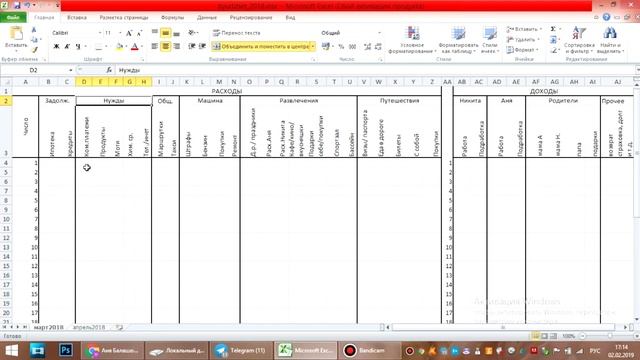
Task: Click in the formula bar showing Нужды
Action: pos(376,70)
